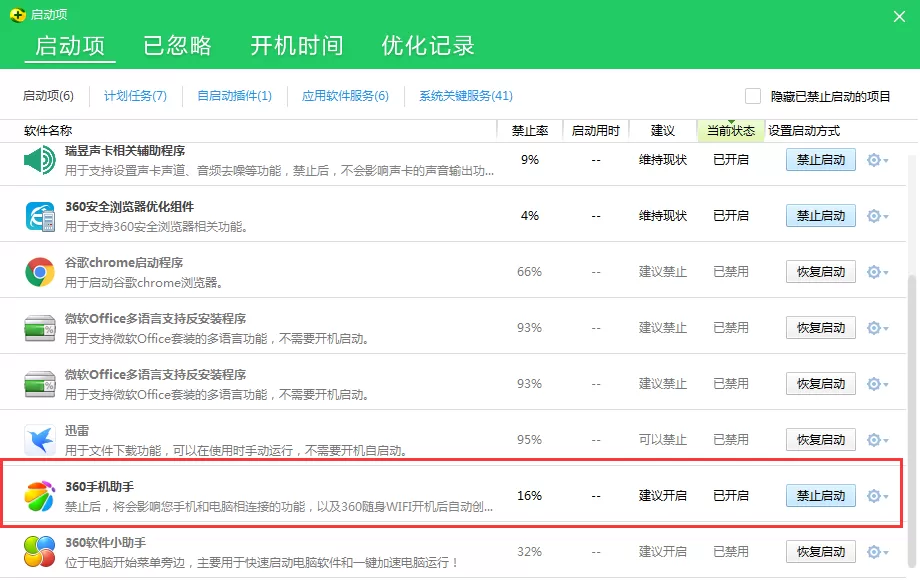Open settings gear for 瑞昱声卡相关辅助程序

(x=877, y=160)
